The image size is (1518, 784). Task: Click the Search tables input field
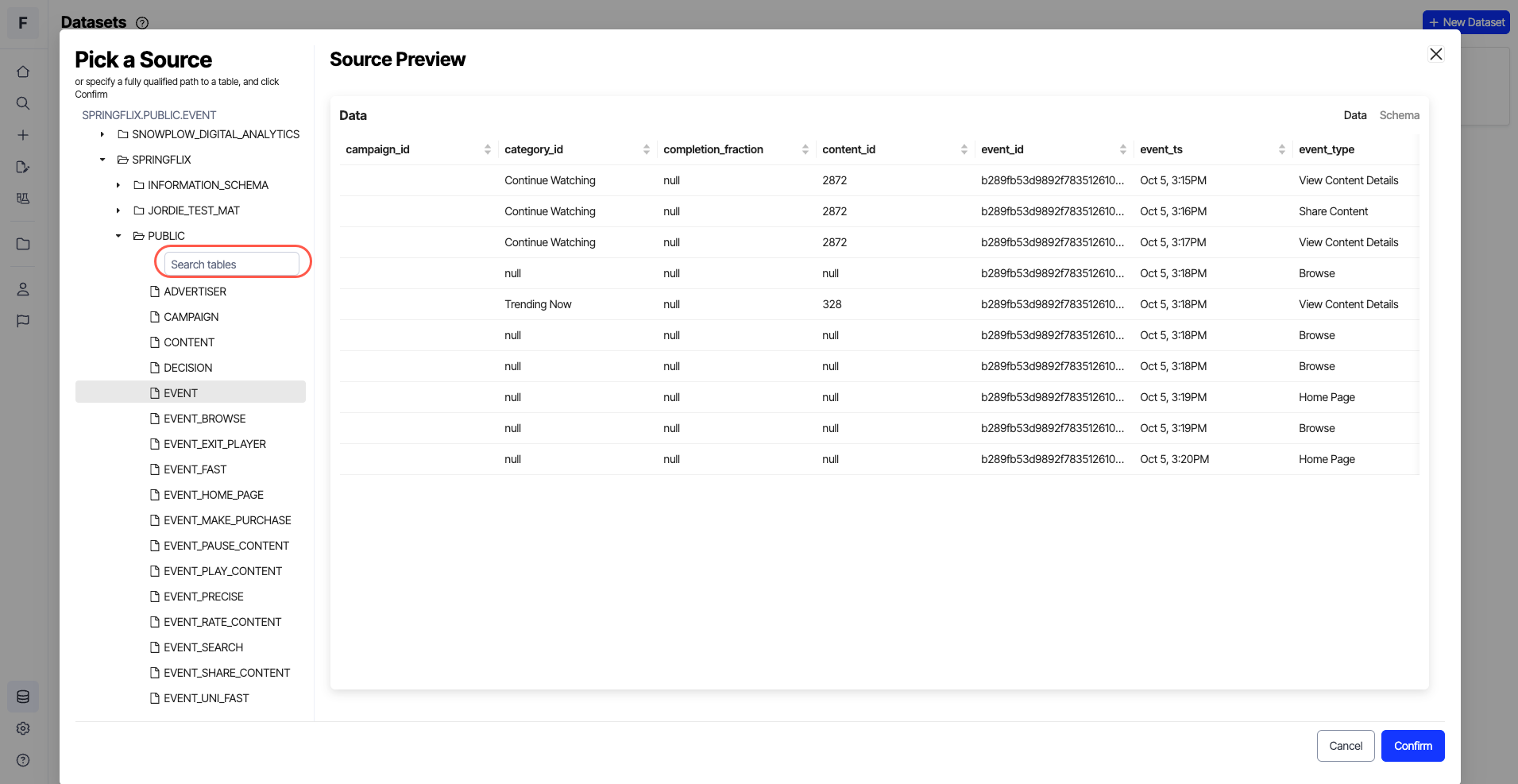231,263
